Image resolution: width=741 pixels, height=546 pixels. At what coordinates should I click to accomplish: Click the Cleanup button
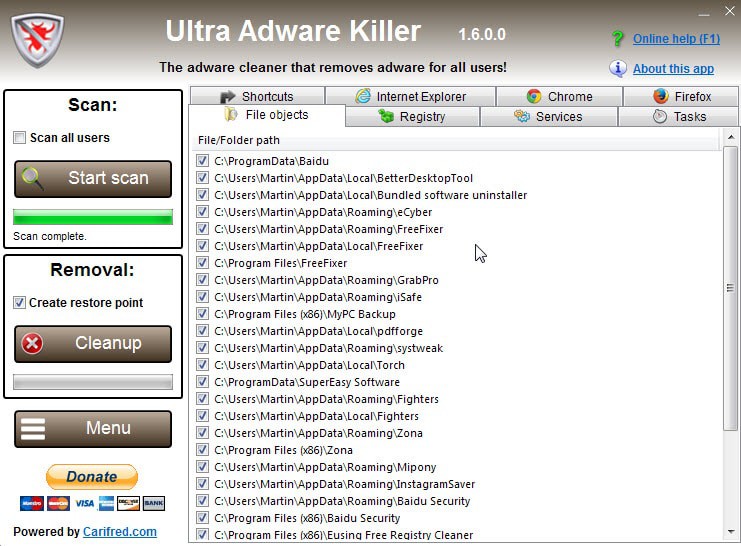click(93, 344)
